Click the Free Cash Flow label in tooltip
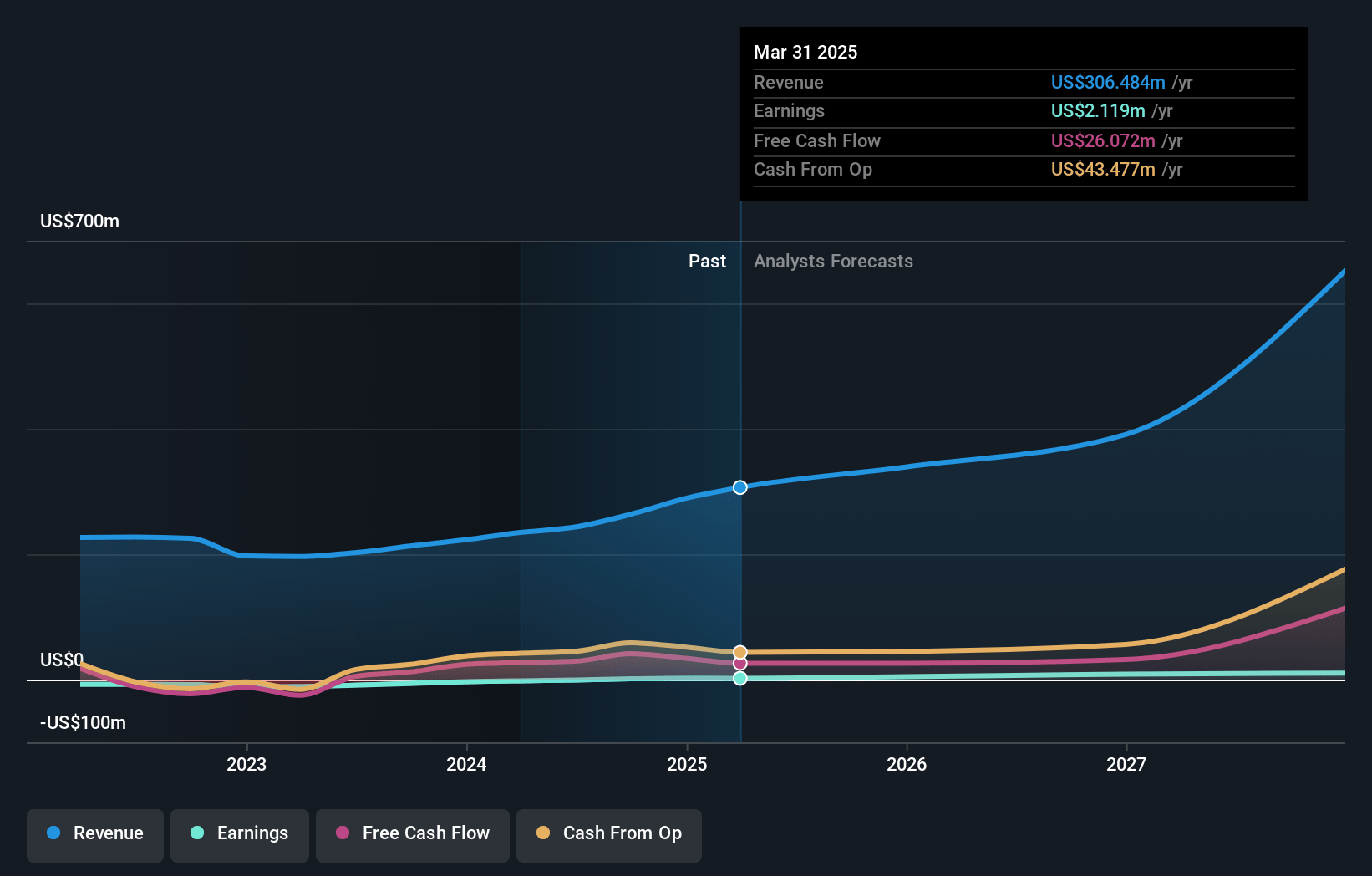 point(817,140)
